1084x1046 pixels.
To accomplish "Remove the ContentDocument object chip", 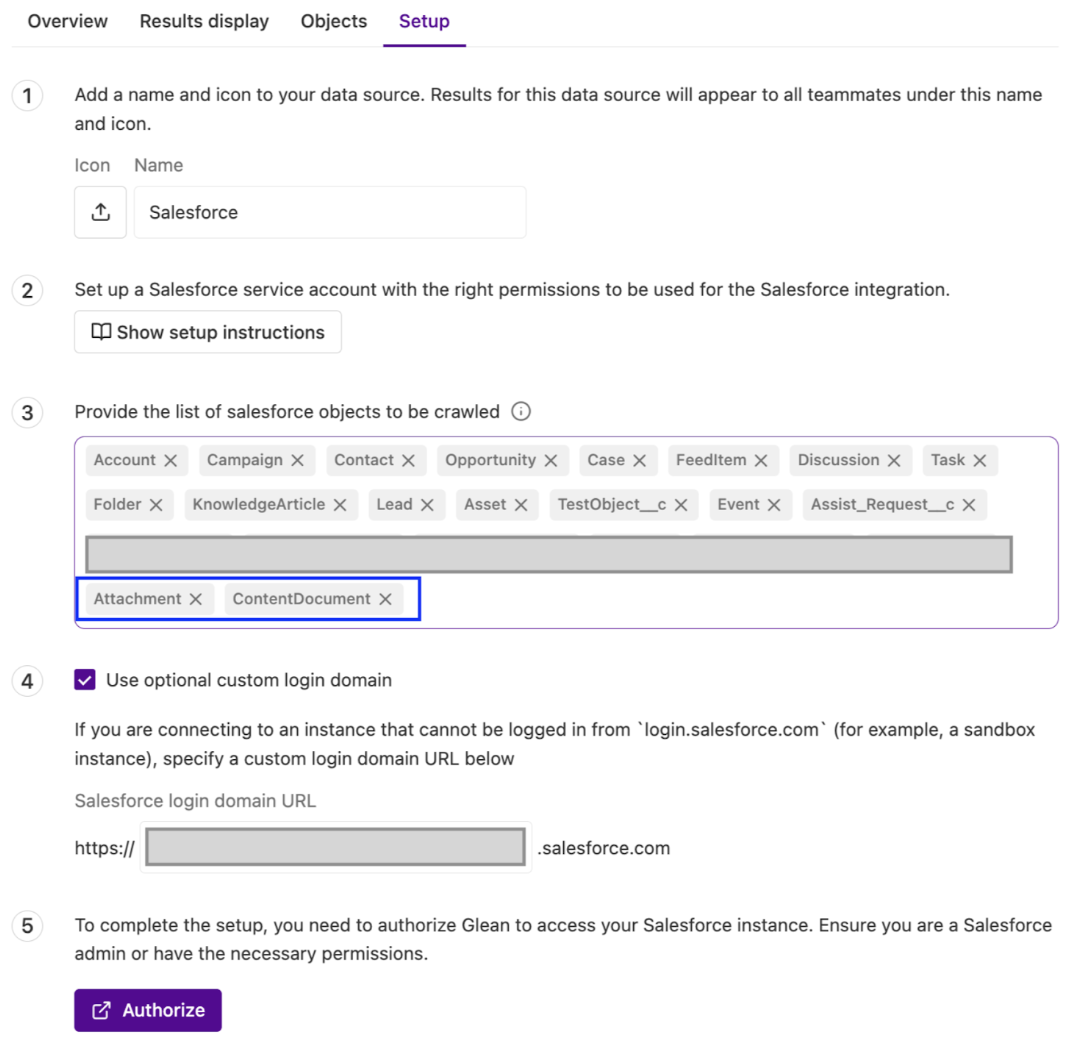I will pyautogui.click(x=385, y=598).
